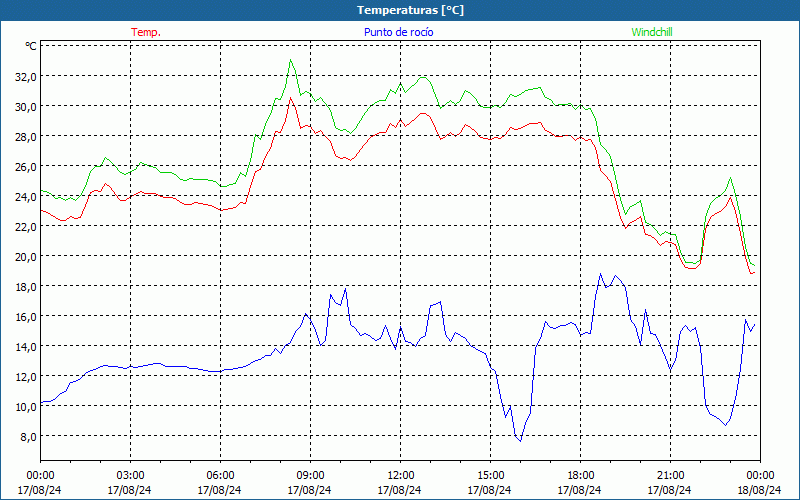Viewport: 800px width, 500px height.
Task: Click the "03:00" time label on the x-axis
Action: tap(130, 476)
